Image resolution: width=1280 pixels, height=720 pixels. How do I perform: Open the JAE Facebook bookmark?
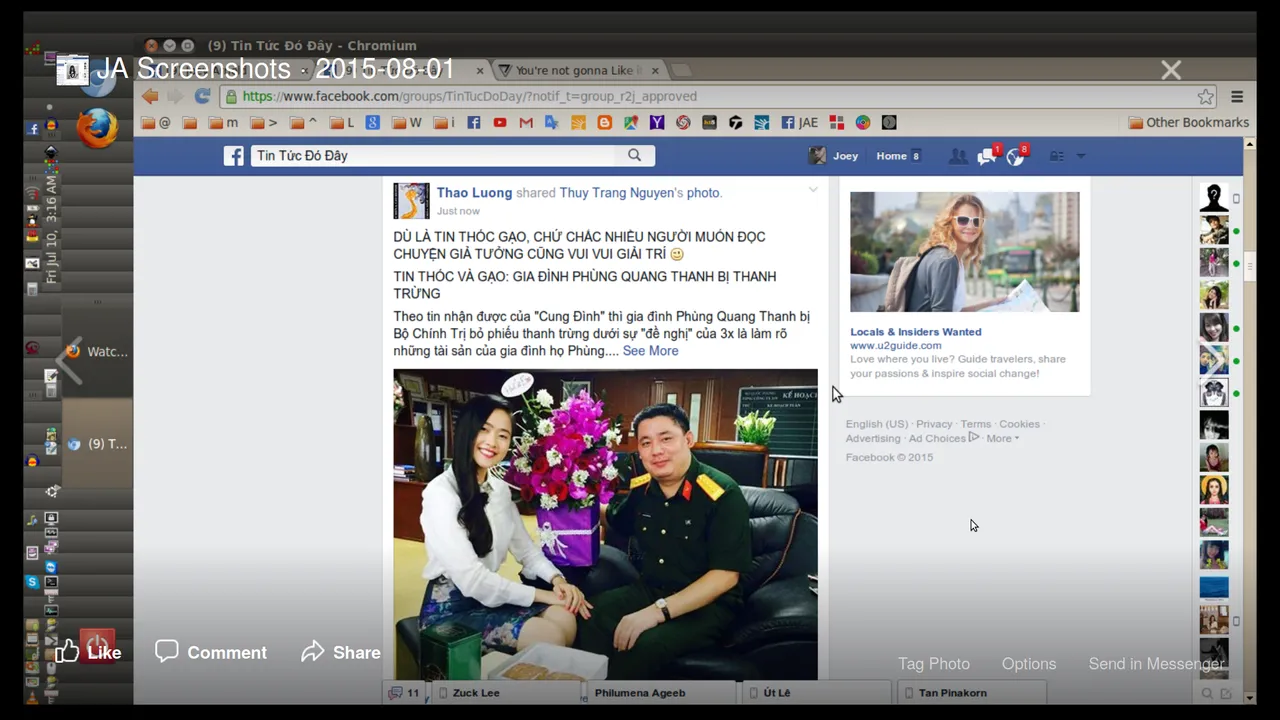click(799, 122)
